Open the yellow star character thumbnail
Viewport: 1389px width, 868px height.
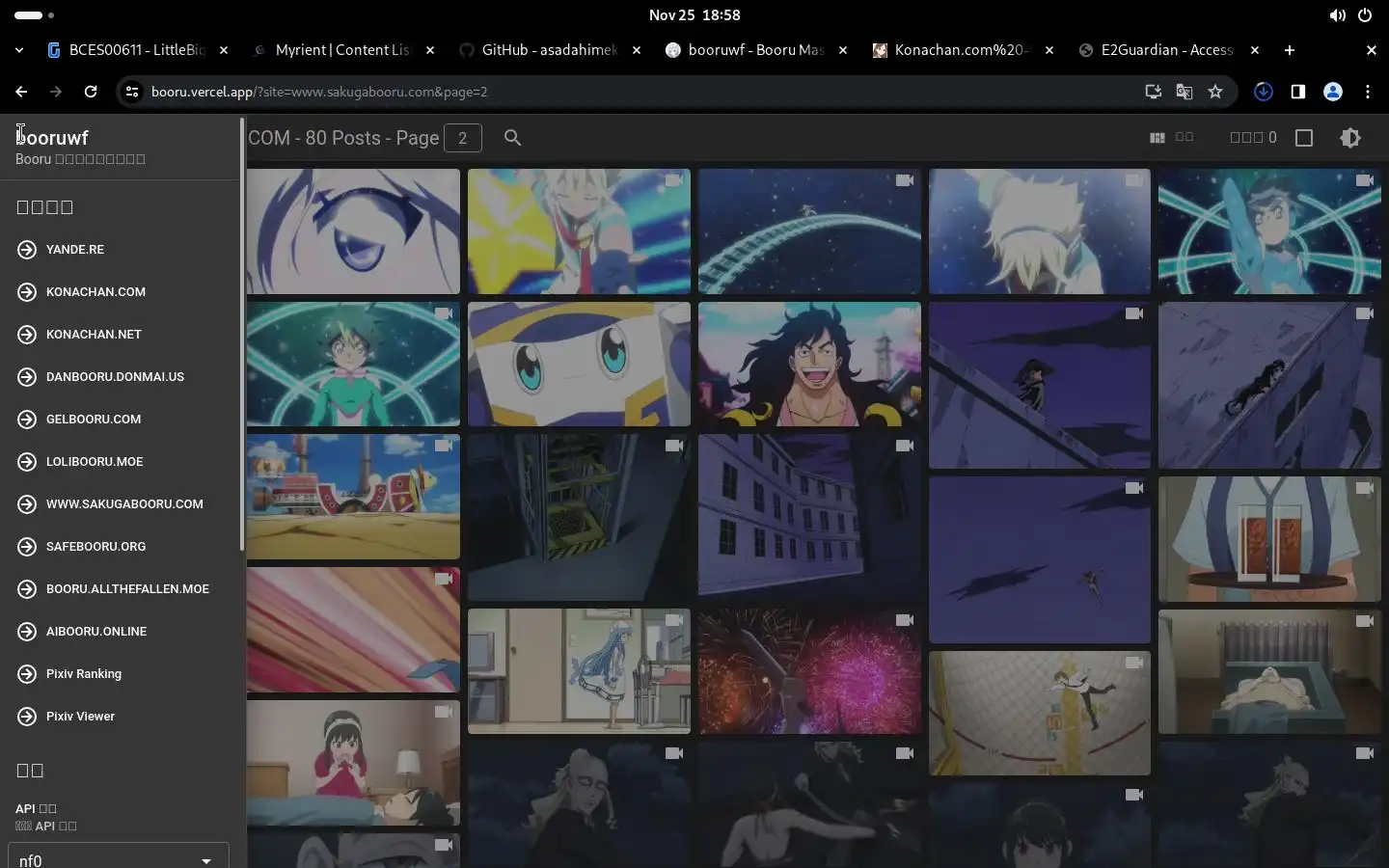click(x=579, y=231)
